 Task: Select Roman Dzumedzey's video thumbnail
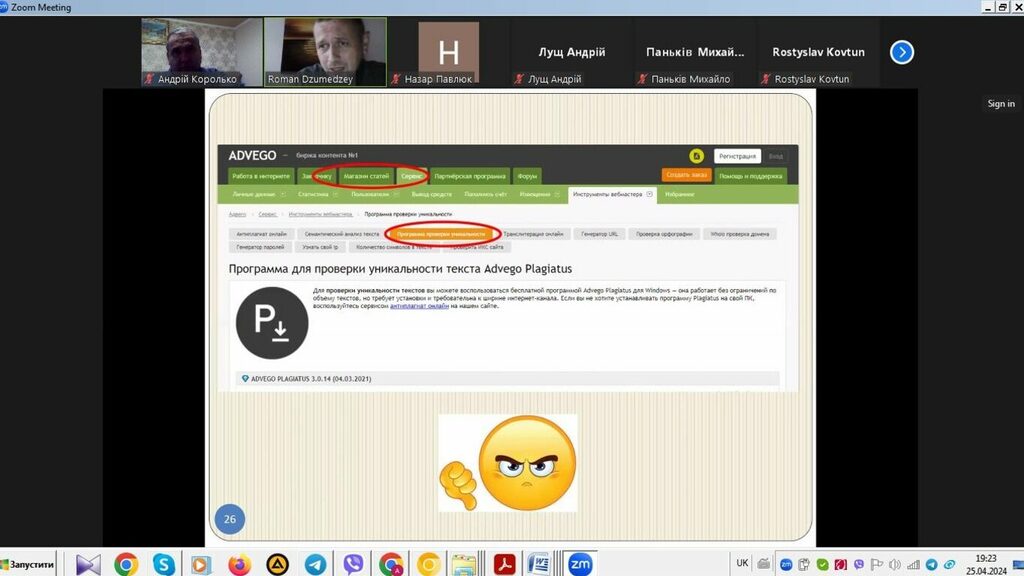(325, 51)
